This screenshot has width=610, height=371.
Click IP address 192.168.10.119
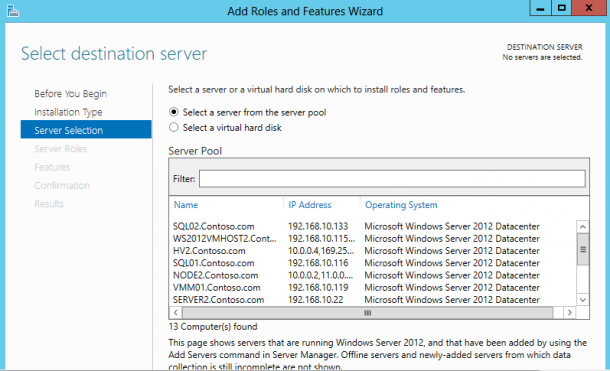pyautogui.click(x=318, y=287)
